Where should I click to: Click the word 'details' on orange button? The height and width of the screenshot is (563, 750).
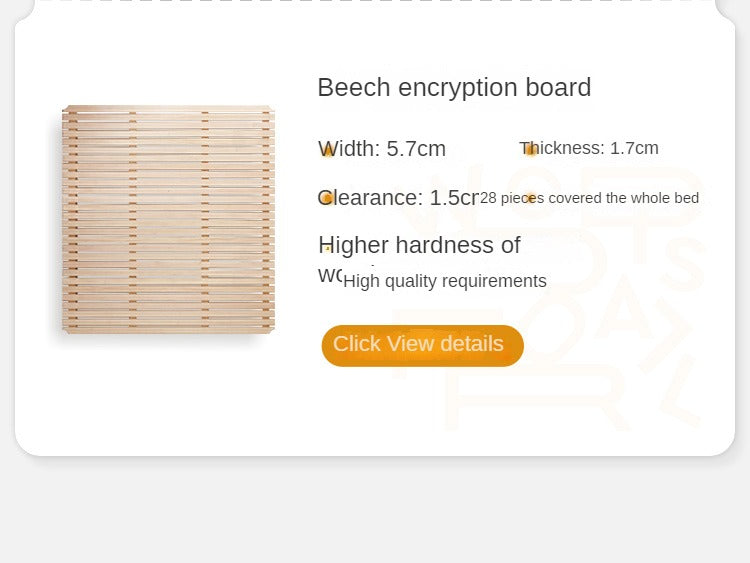pos(471,344)
